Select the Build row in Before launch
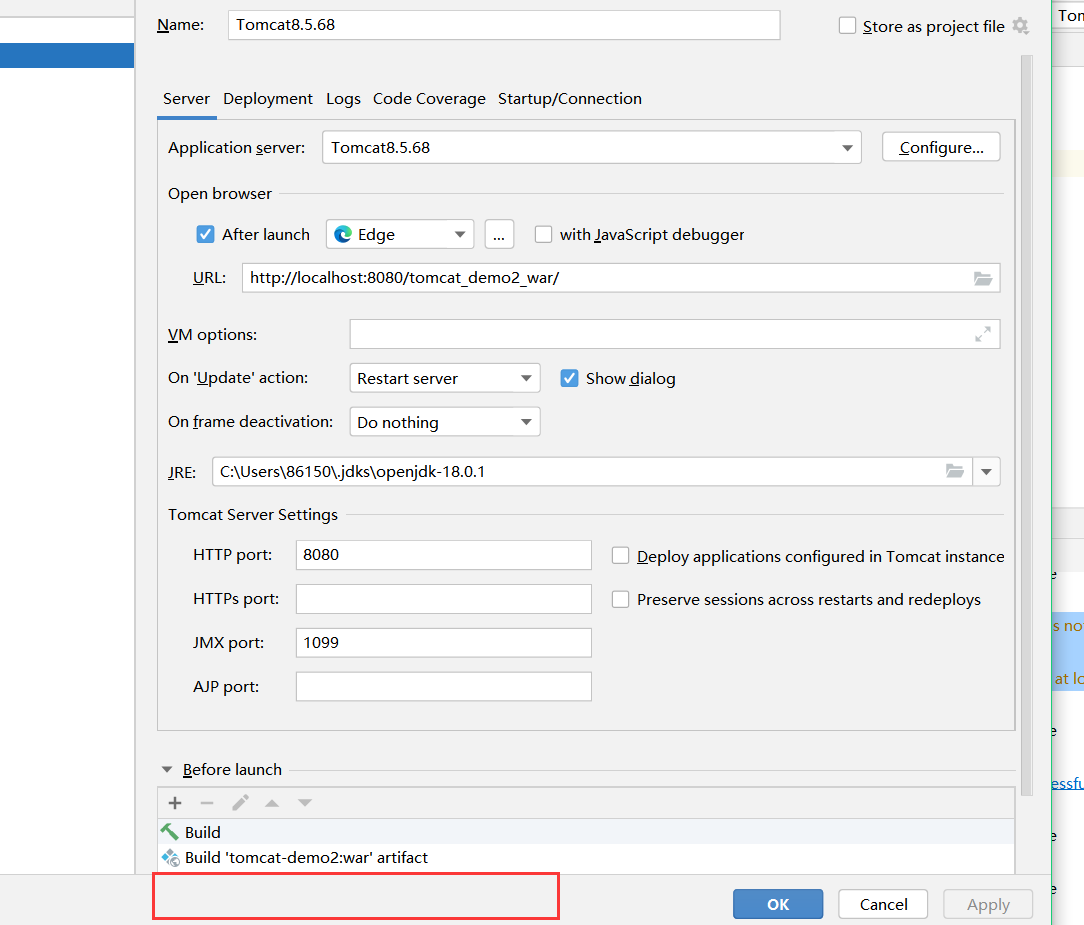This screenshot has height=925, width=1084. point(586,832)
